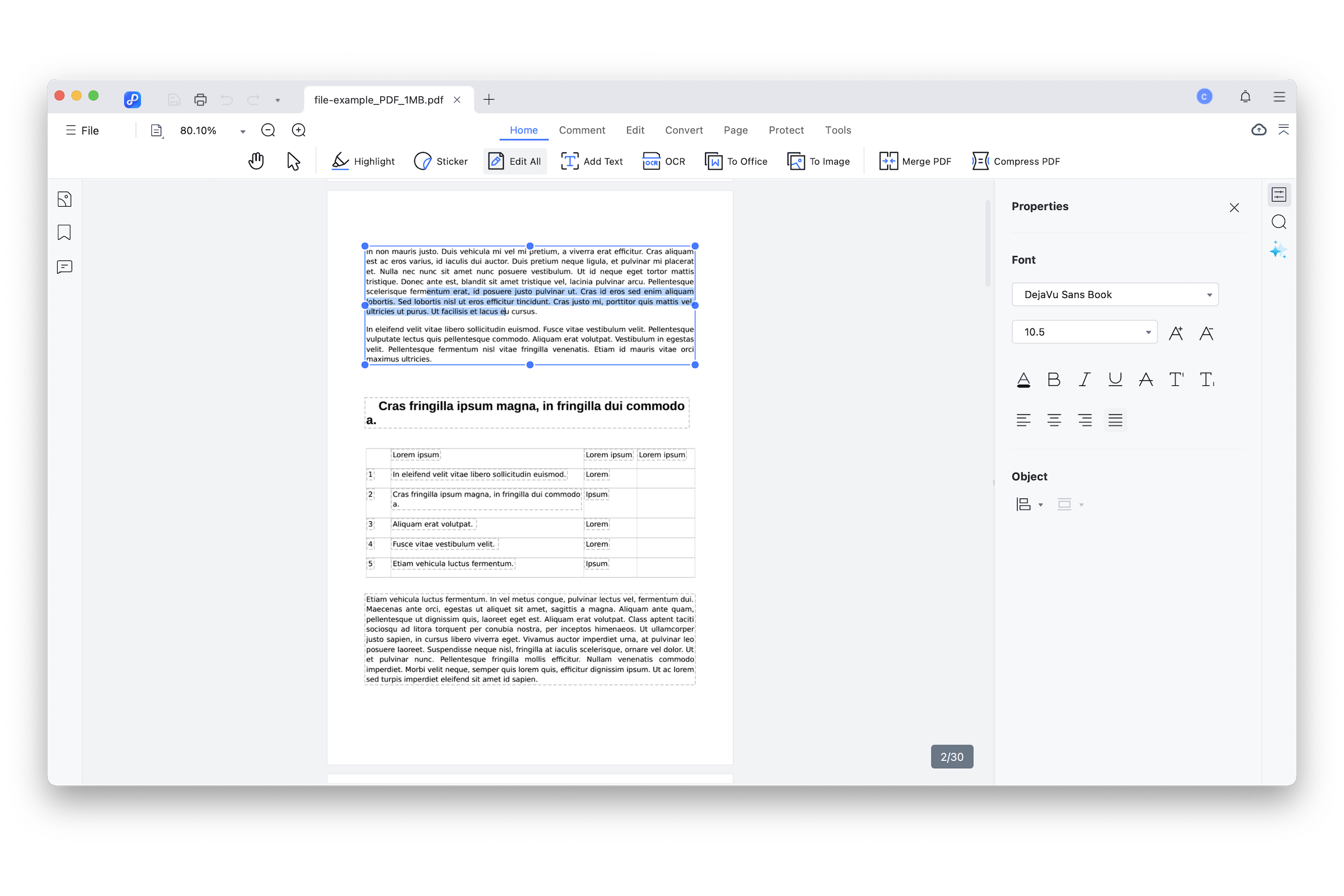Choose the Add Text tool
1344x896 pixels.
592,161
